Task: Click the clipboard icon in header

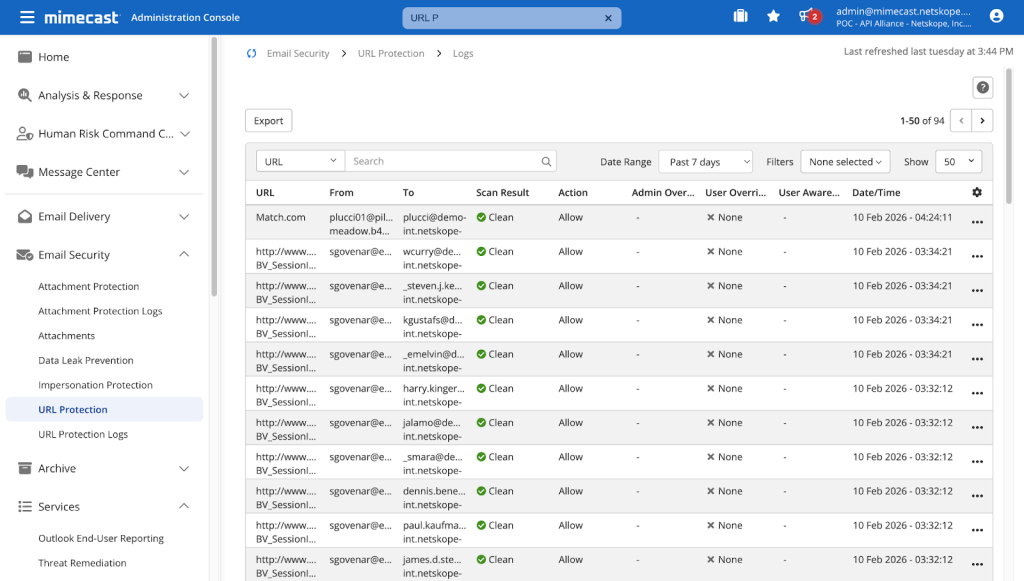Action: point(740,16)
